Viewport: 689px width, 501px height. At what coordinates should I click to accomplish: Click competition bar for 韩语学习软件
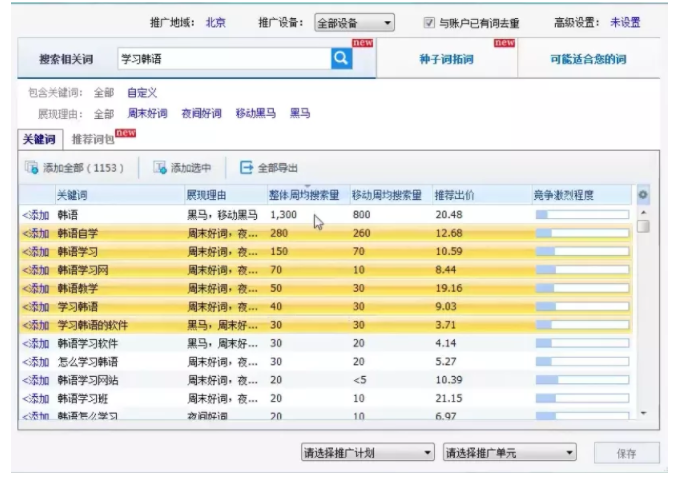(x=582, y=343)
